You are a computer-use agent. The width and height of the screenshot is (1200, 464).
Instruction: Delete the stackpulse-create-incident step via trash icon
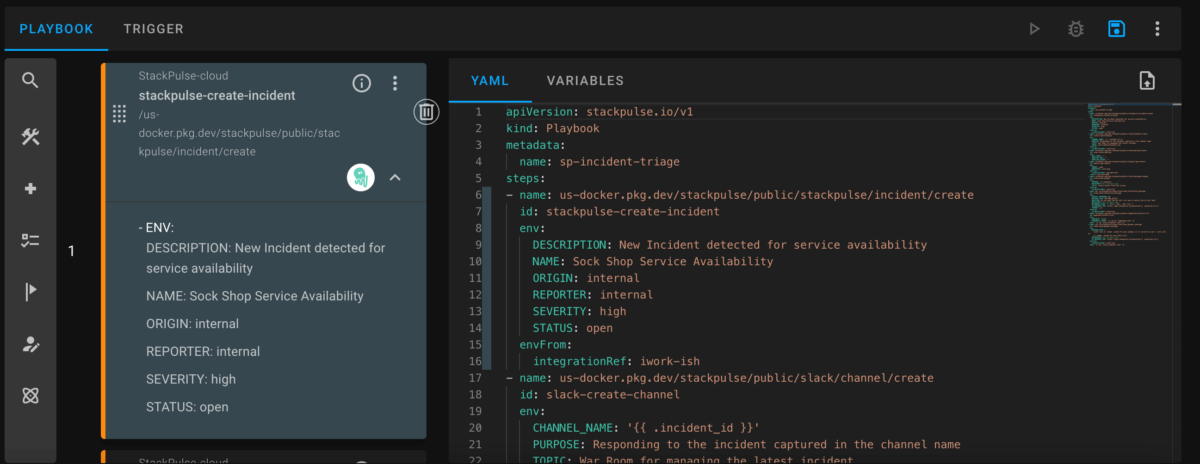(x=426, y=112)
